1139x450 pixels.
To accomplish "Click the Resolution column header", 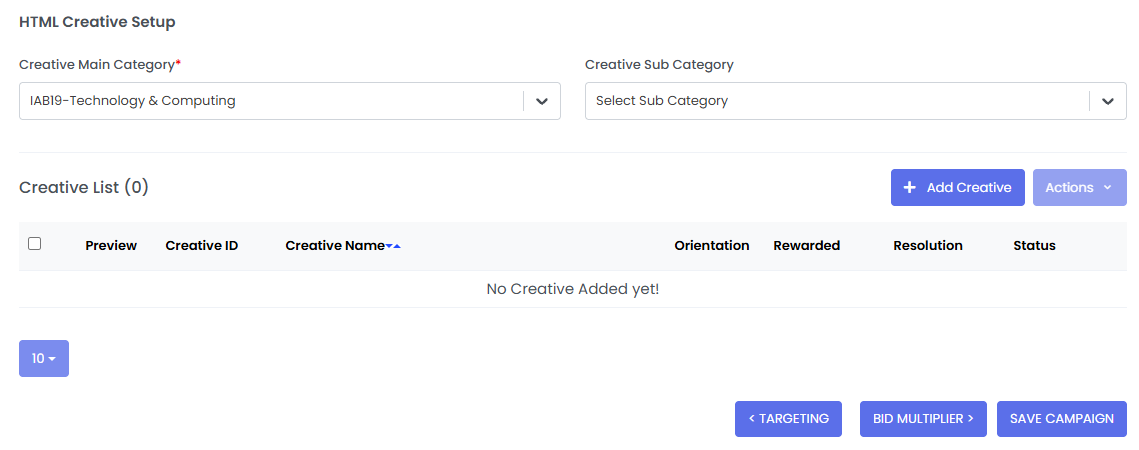I will [x=928, y=246].
